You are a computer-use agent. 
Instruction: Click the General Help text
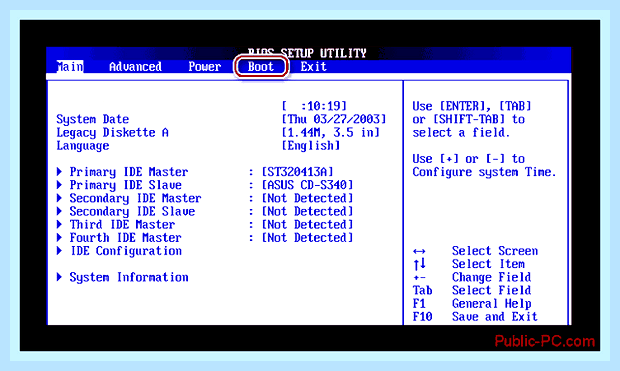[x=491, y=304]
